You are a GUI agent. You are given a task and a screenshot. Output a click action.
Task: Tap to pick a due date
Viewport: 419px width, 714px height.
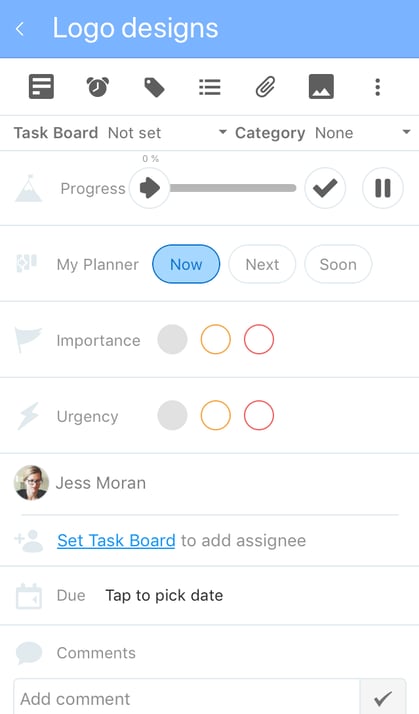coord(164,595)
